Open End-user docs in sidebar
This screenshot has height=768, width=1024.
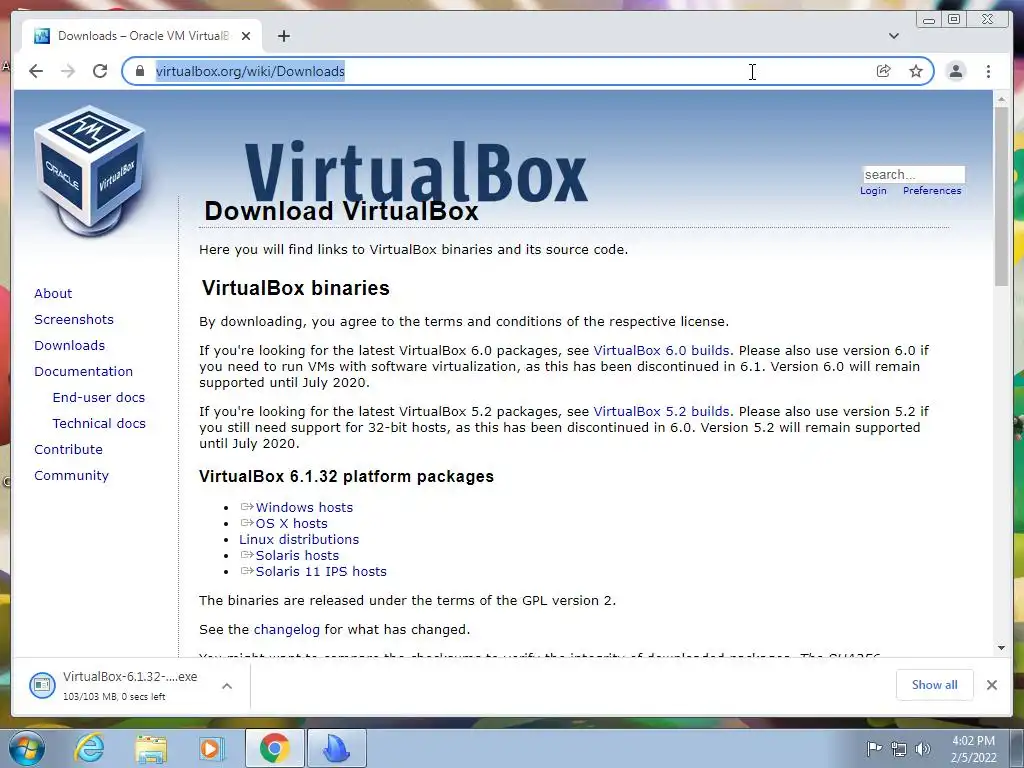coord(99,398)
